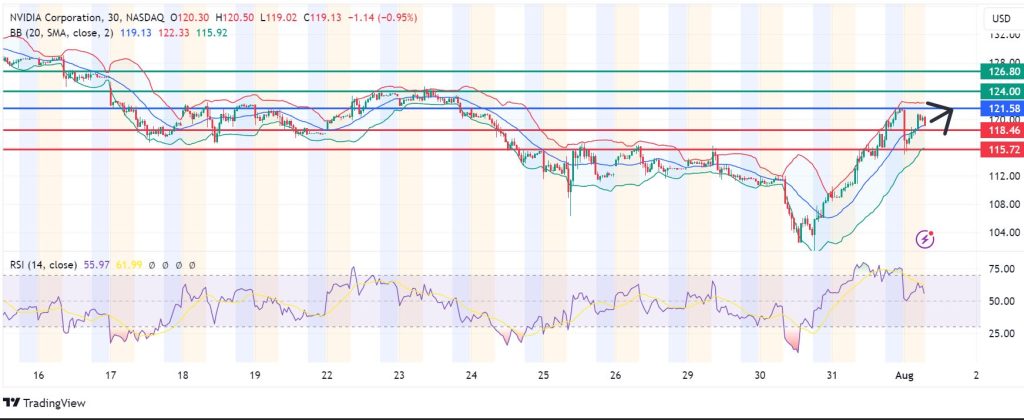Click the red 118.46 price label

click(1002, 131)
